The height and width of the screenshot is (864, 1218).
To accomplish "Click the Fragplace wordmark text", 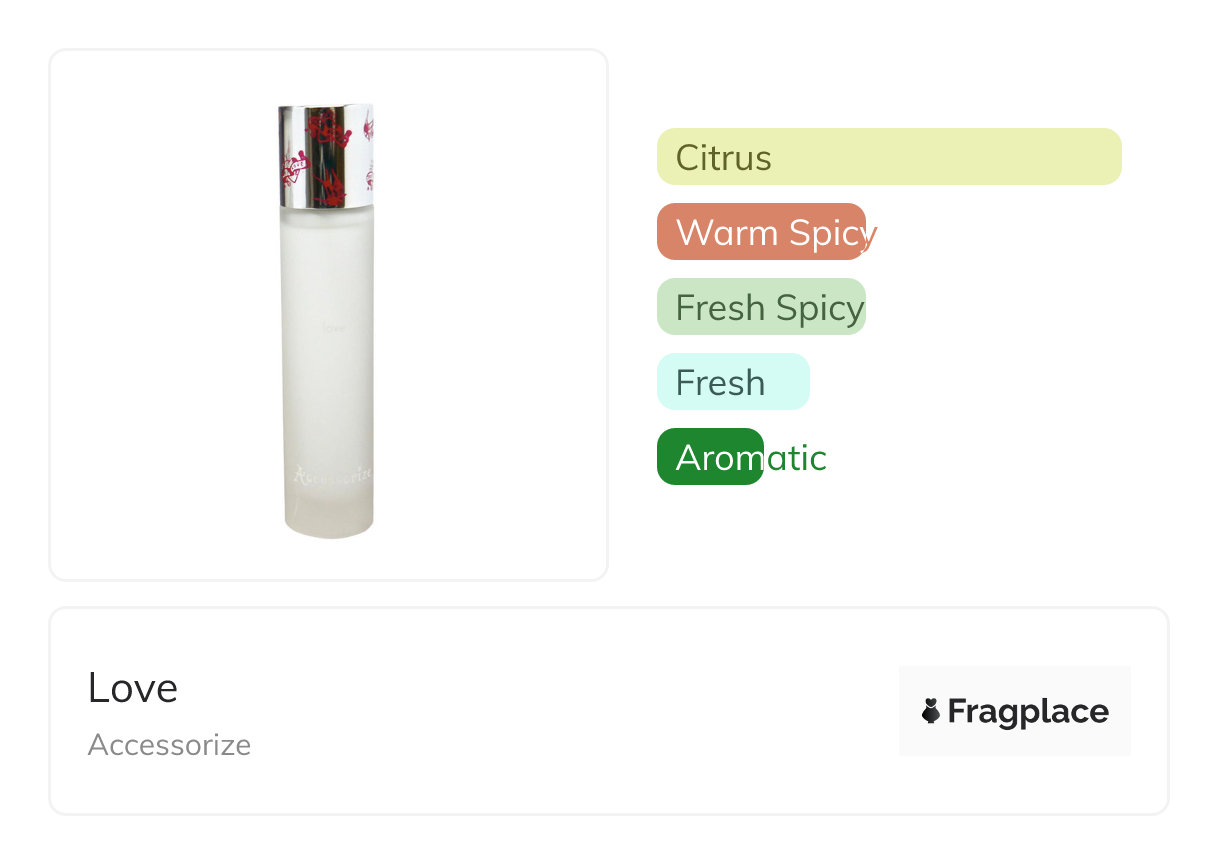I will pos(1028,711).
